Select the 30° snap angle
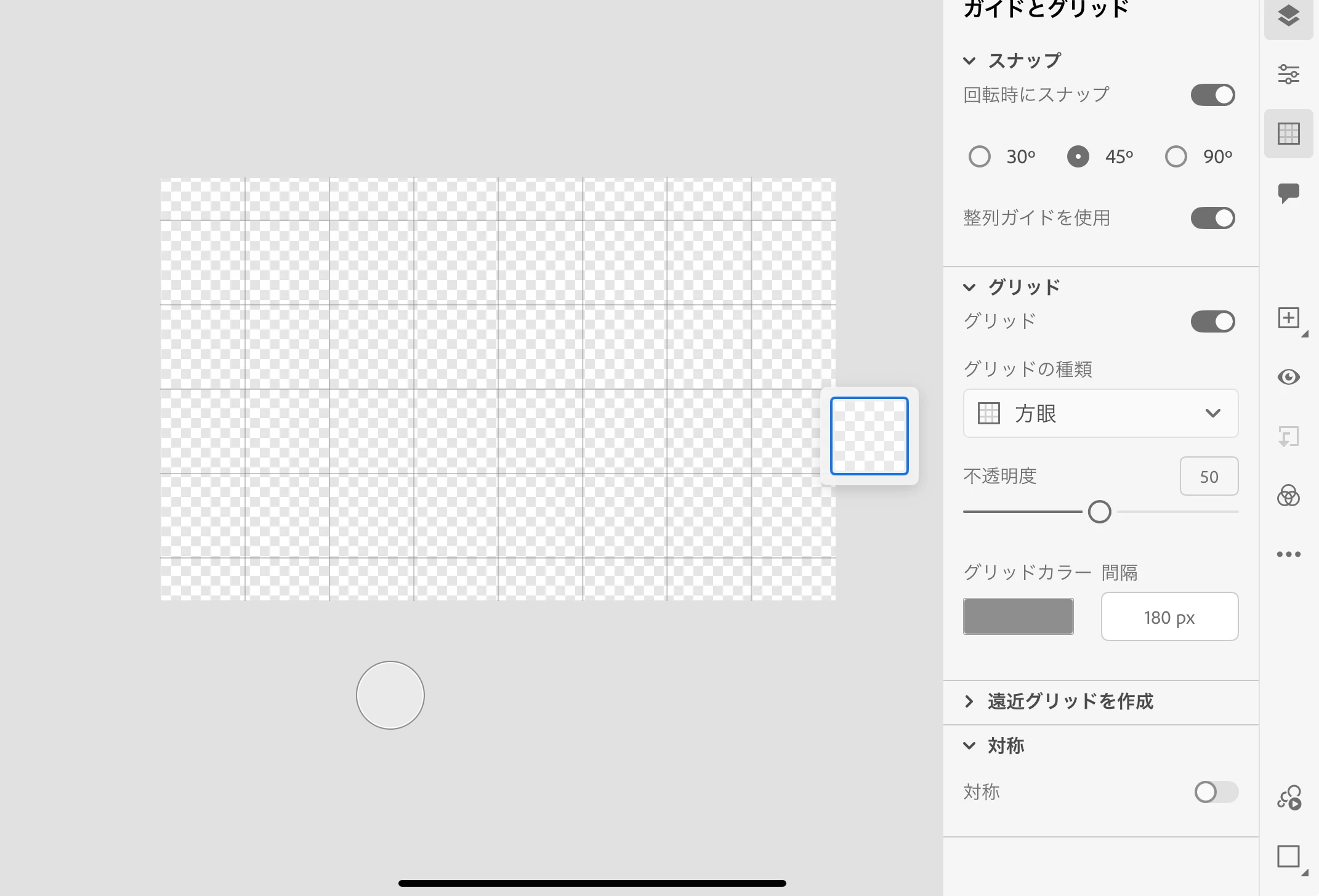This screenshot has height=896, width=1319. pos(980,156)
